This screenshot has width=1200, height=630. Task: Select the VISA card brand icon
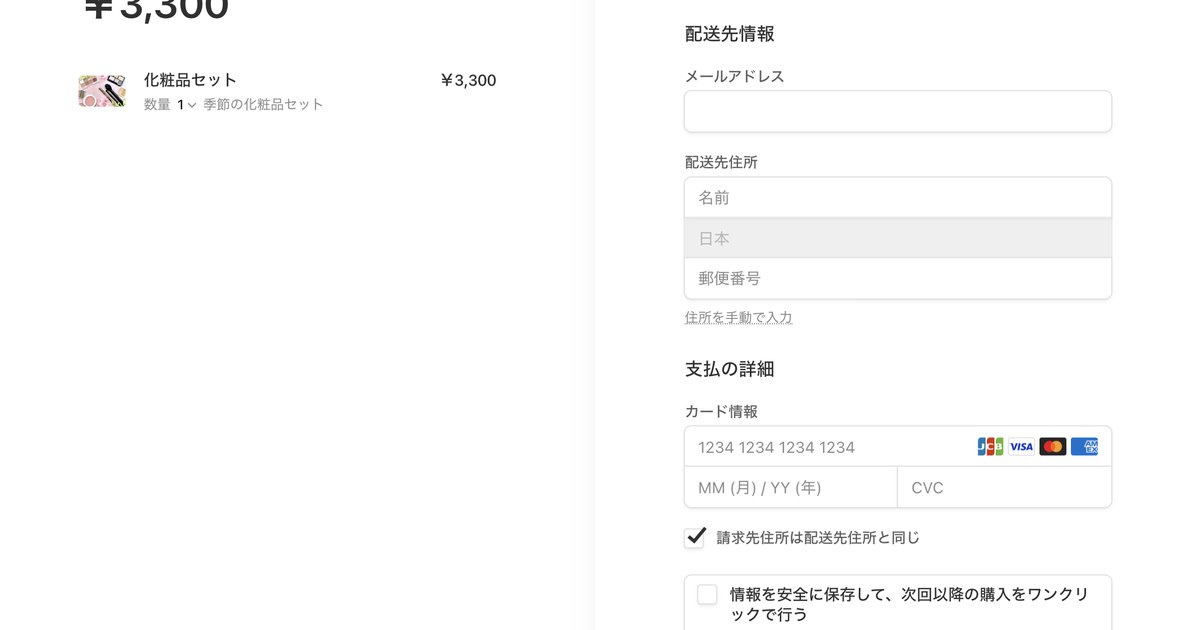[1021, 446]
